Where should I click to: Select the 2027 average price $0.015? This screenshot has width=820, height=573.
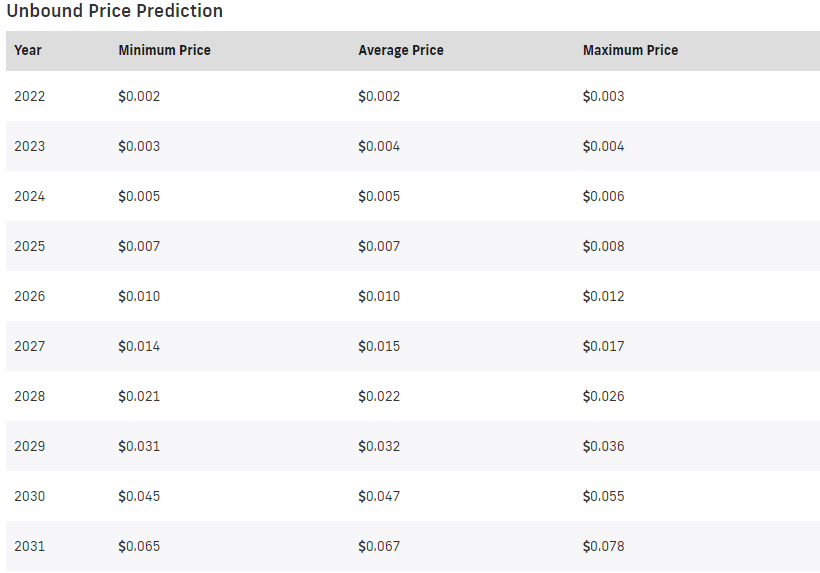[x=379, y=346]
